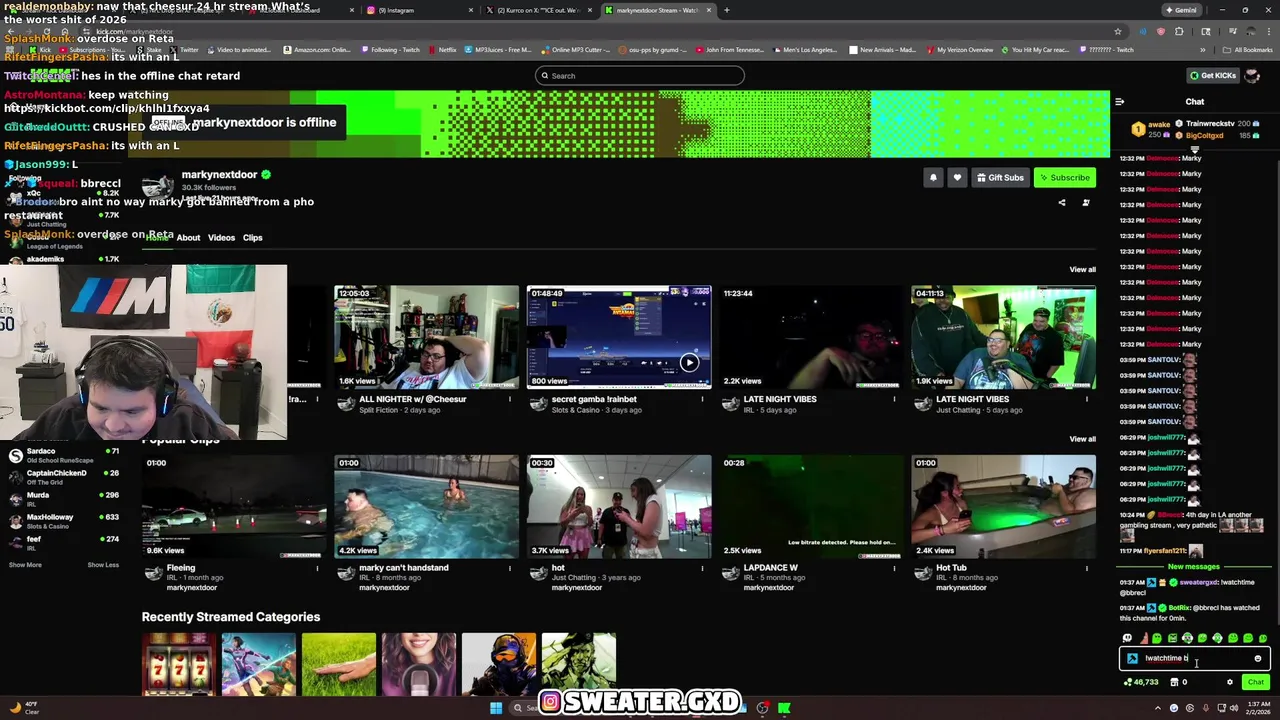Open the ALL NIGHTER w/ @Cheesur video thumbnail

pyautogui.click(x=426, y=337)
